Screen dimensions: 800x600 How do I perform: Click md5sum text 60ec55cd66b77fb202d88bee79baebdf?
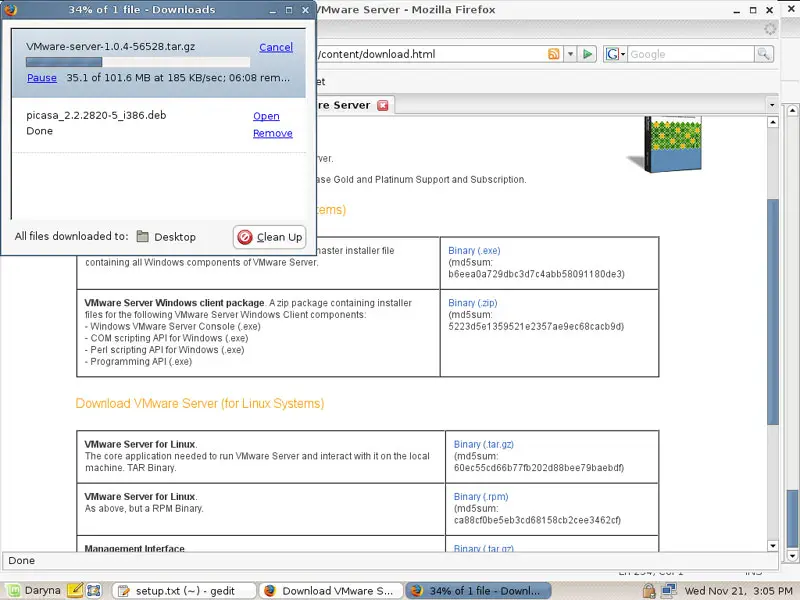pos(539,468)
